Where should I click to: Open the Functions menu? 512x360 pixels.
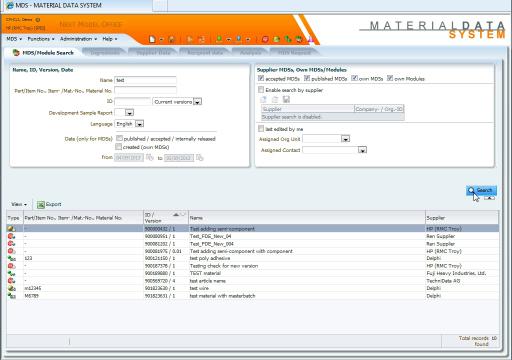(41, 39)
